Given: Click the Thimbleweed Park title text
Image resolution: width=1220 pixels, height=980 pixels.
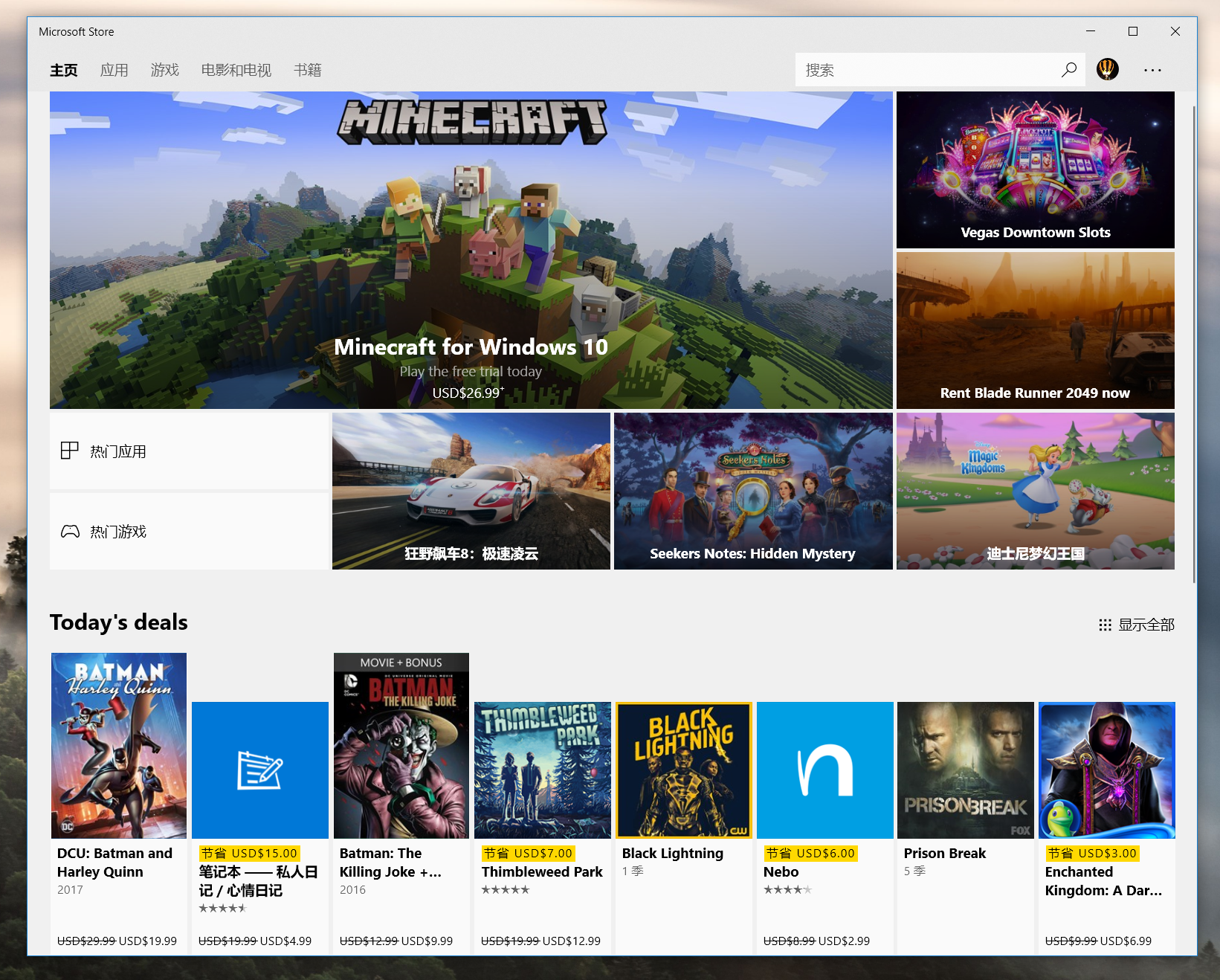Looking at the screenshot, I should [x=542, y=872].
